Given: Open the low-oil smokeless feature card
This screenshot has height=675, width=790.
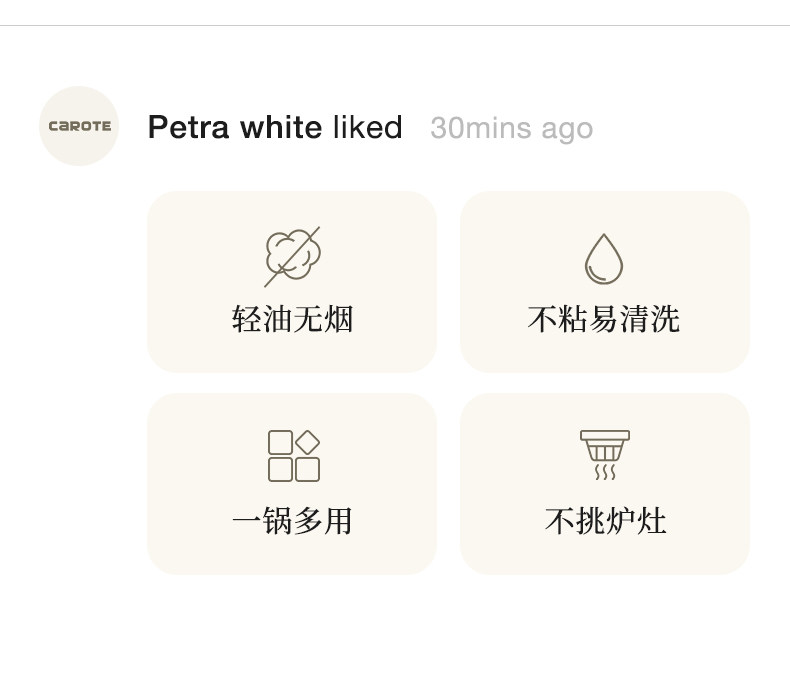Looking at the screenshot, I should 292,282.
